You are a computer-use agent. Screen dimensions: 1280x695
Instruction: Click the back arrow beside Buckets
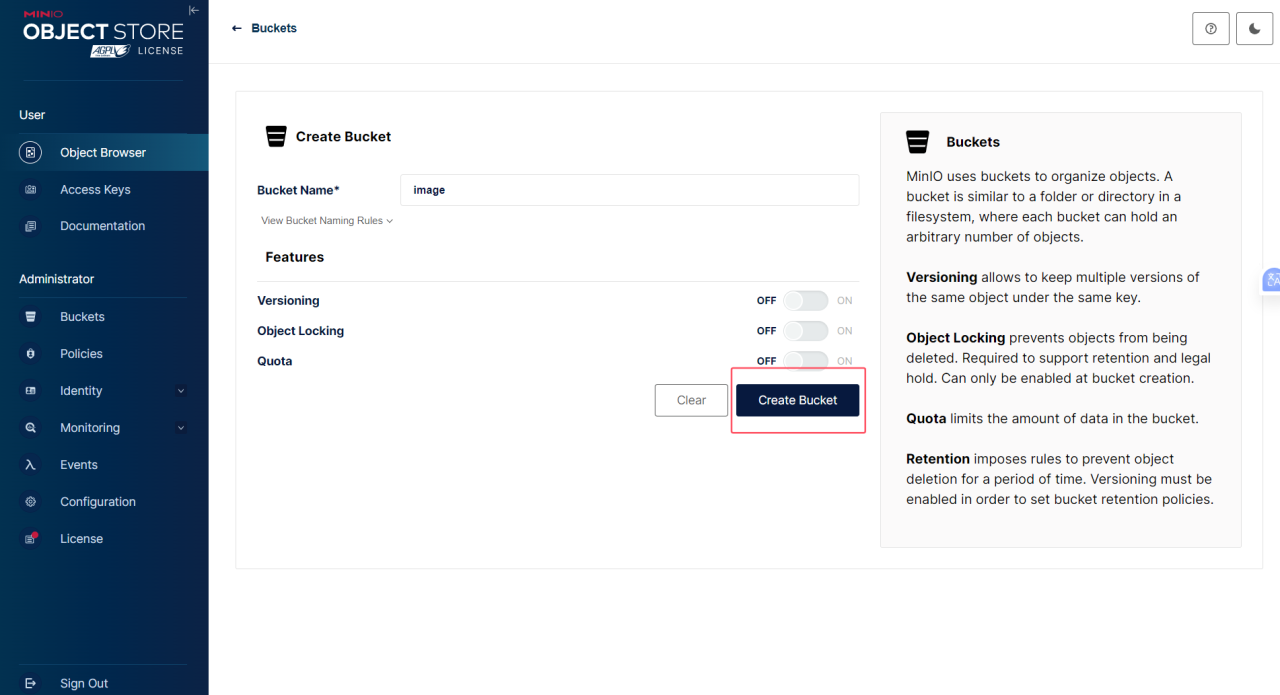pos(237,28)
